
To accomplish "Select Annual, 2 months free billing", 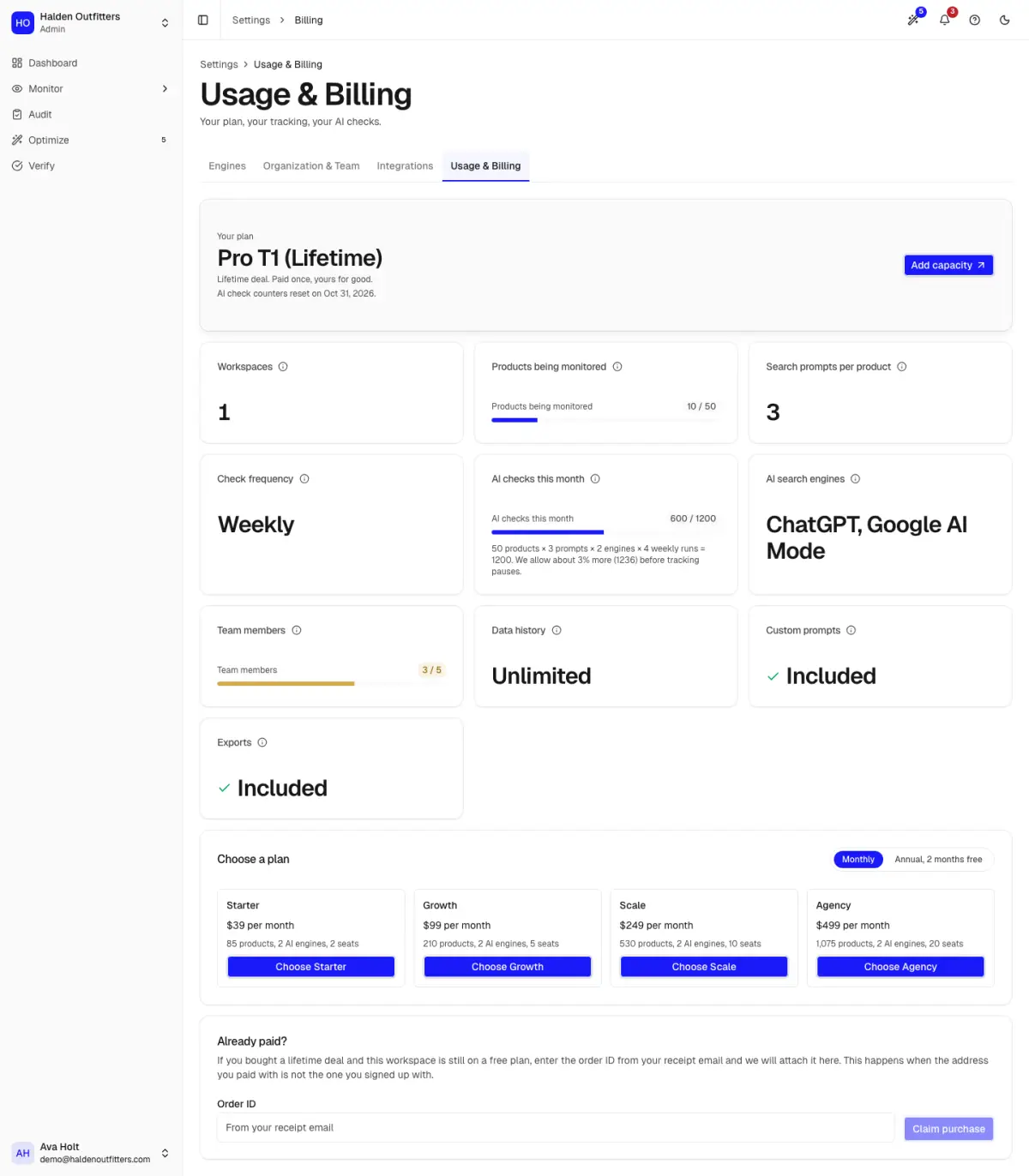I will pos(938,859).
